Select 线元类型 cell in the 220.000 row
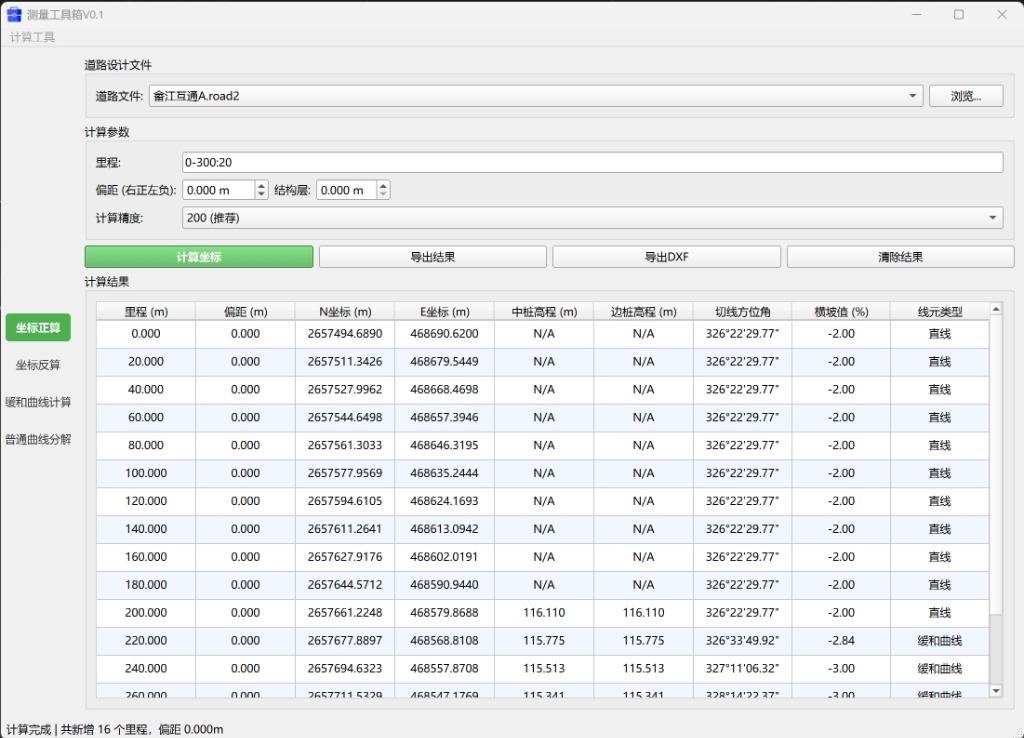 point(940,641)
